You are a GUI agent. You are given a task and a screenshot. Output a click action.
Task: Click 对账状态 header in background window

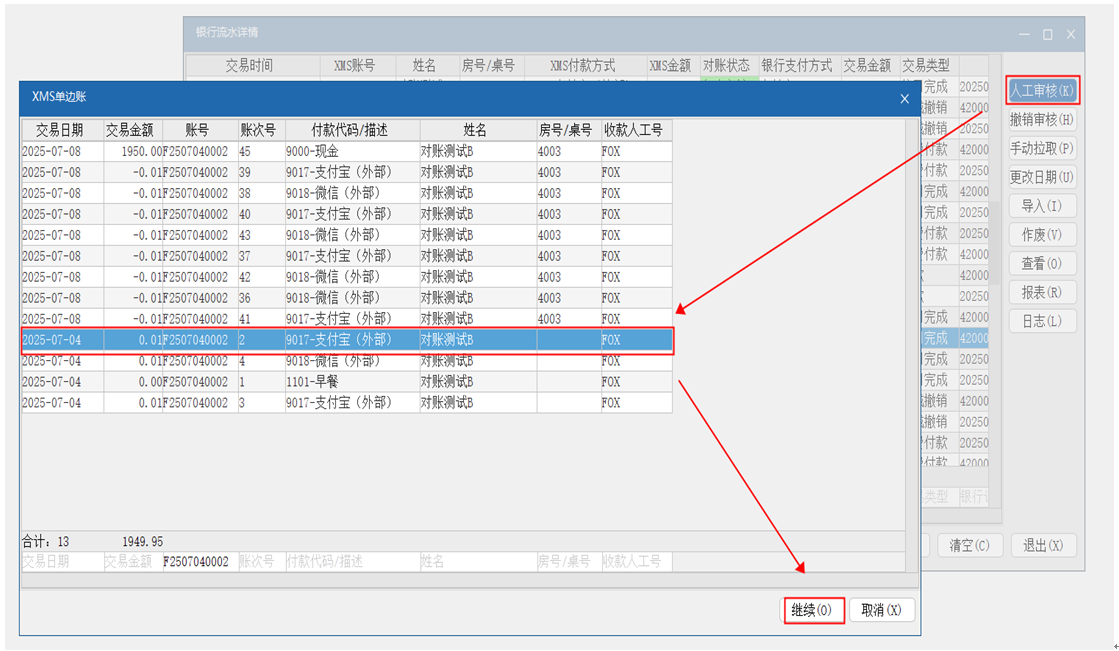pyautogui.click(x=728, y=66)
